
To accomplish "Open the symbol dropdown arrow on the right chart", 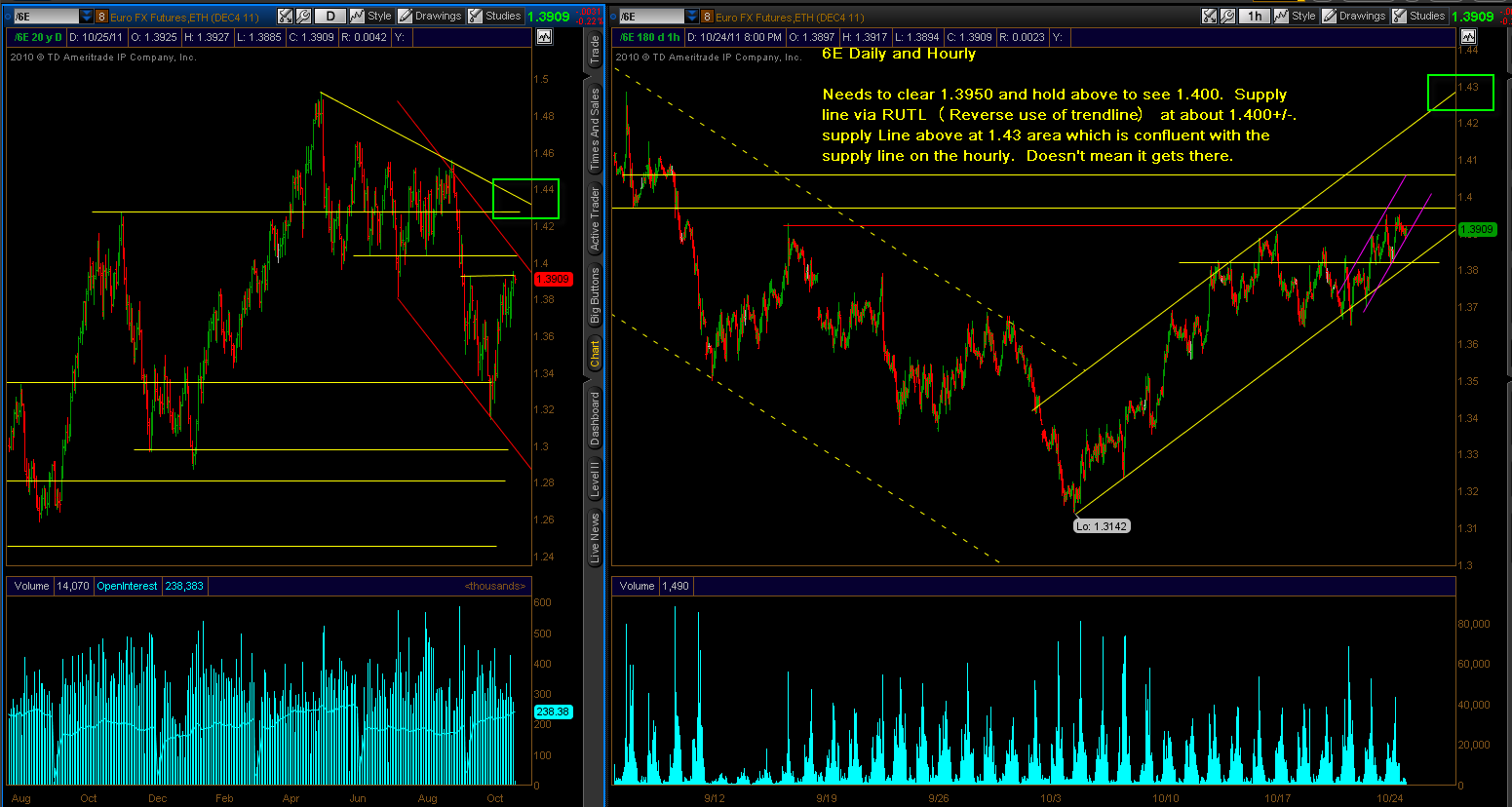I will click(x=692, y=17).
